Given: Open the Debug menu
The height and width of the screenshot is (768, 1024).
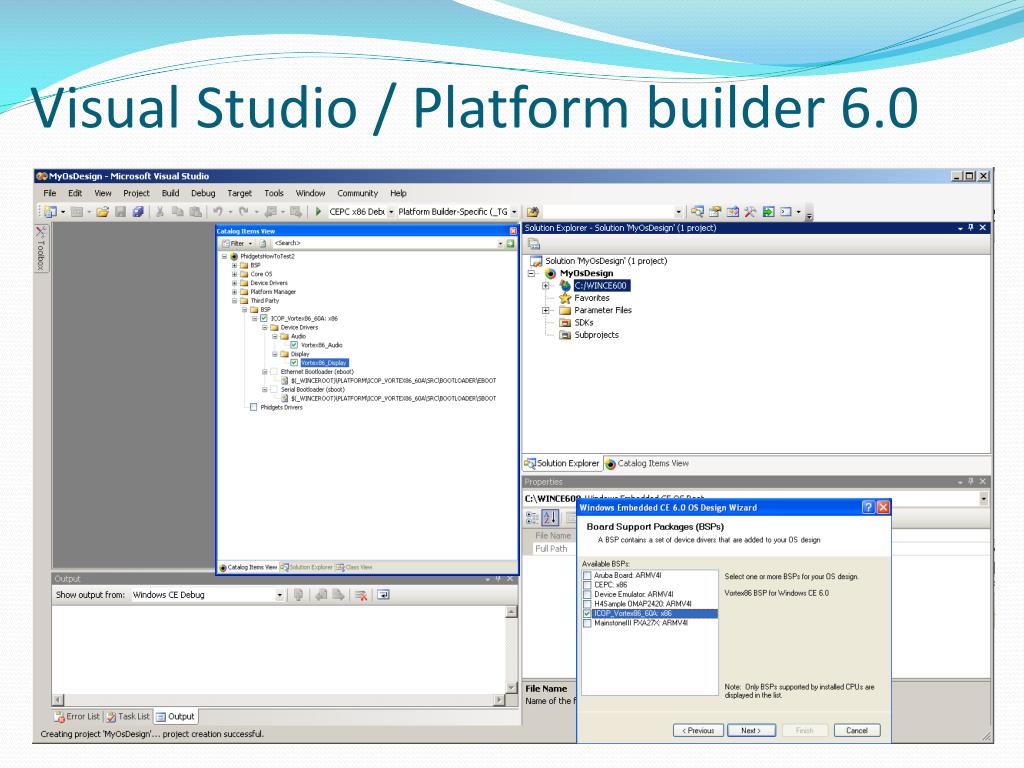Looking at the screenshot, I should pos(203,193).
